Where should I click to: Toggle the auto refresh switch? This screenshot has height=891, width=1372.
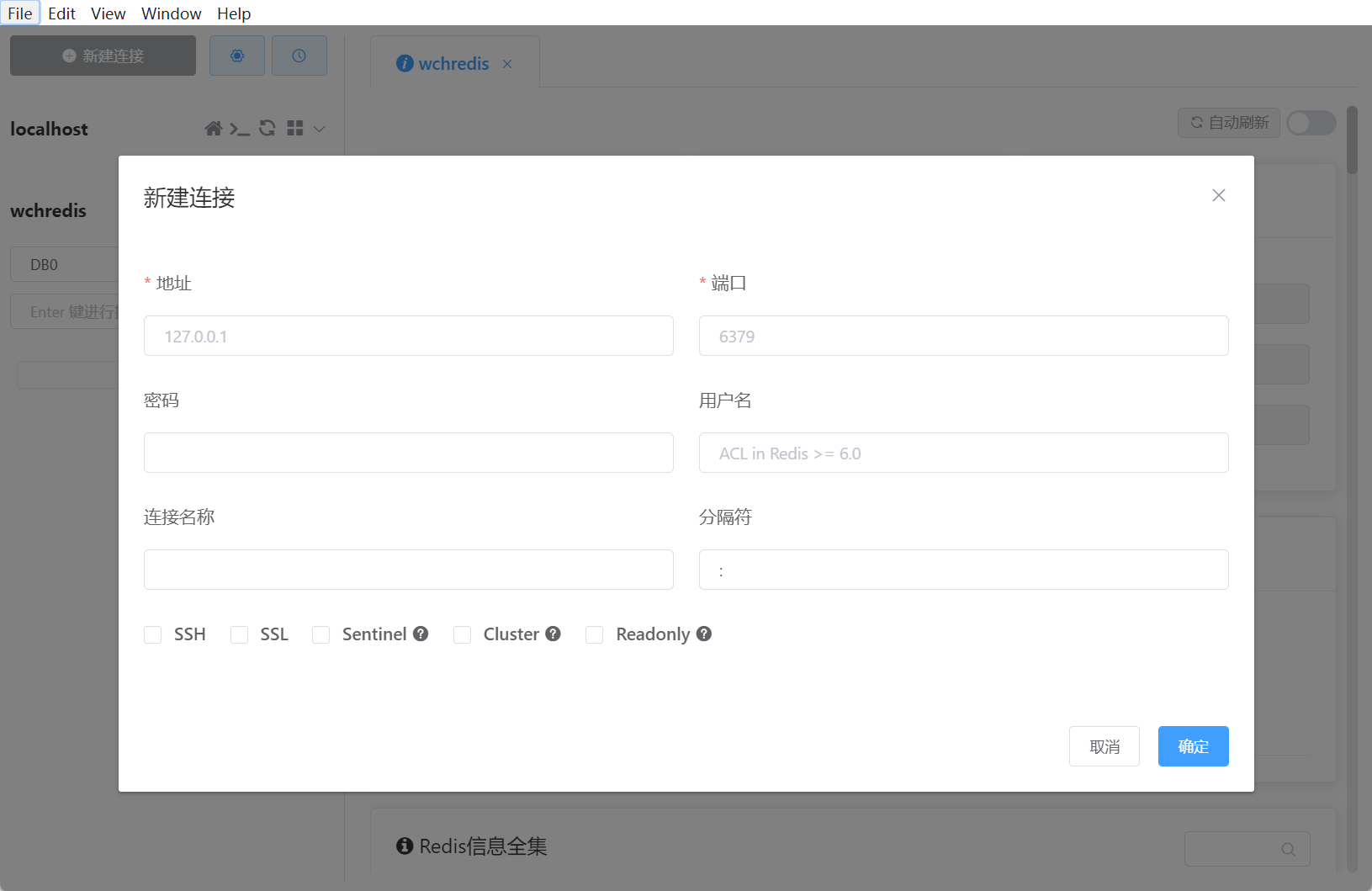(x=1311, y=123)
